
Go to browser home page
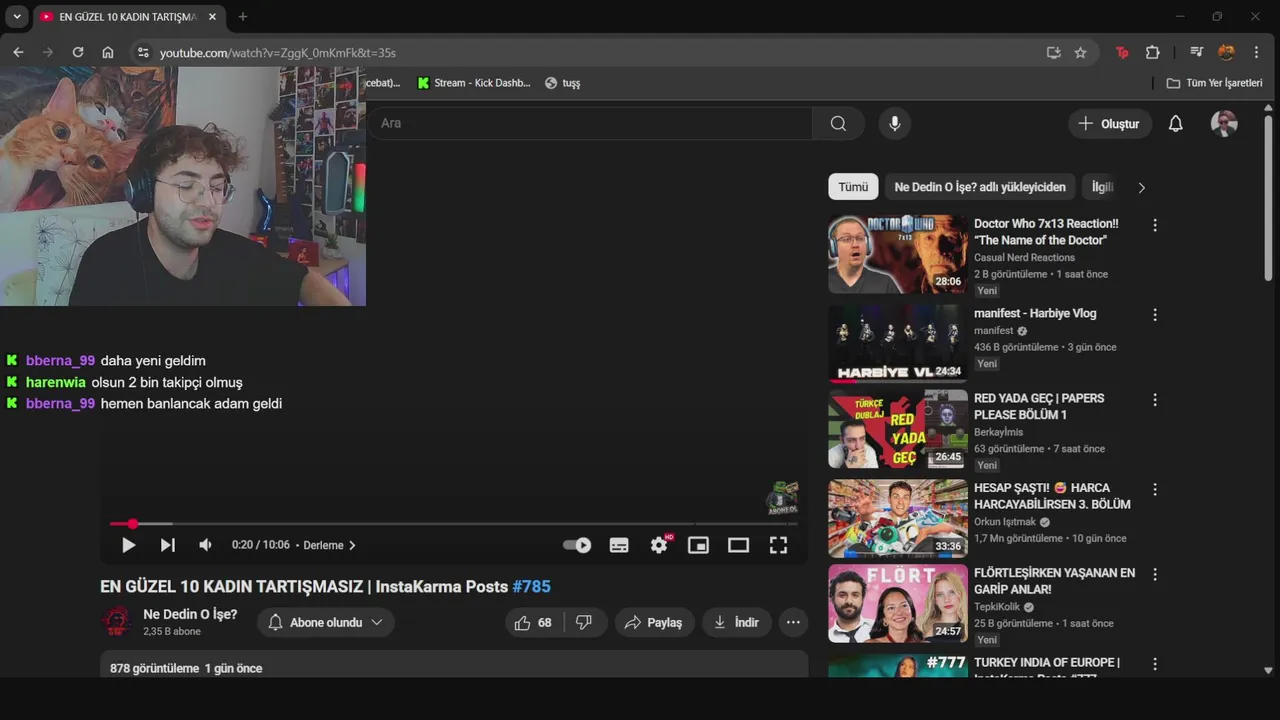108,52
